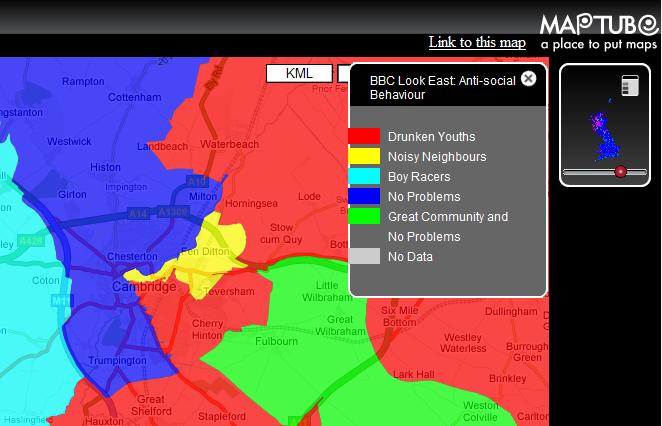Image resolution: width=662 pixels, height=426 pixels.
Task: Click the 'Lark Hall' label on the map
Action: click(x=413, y=374)
